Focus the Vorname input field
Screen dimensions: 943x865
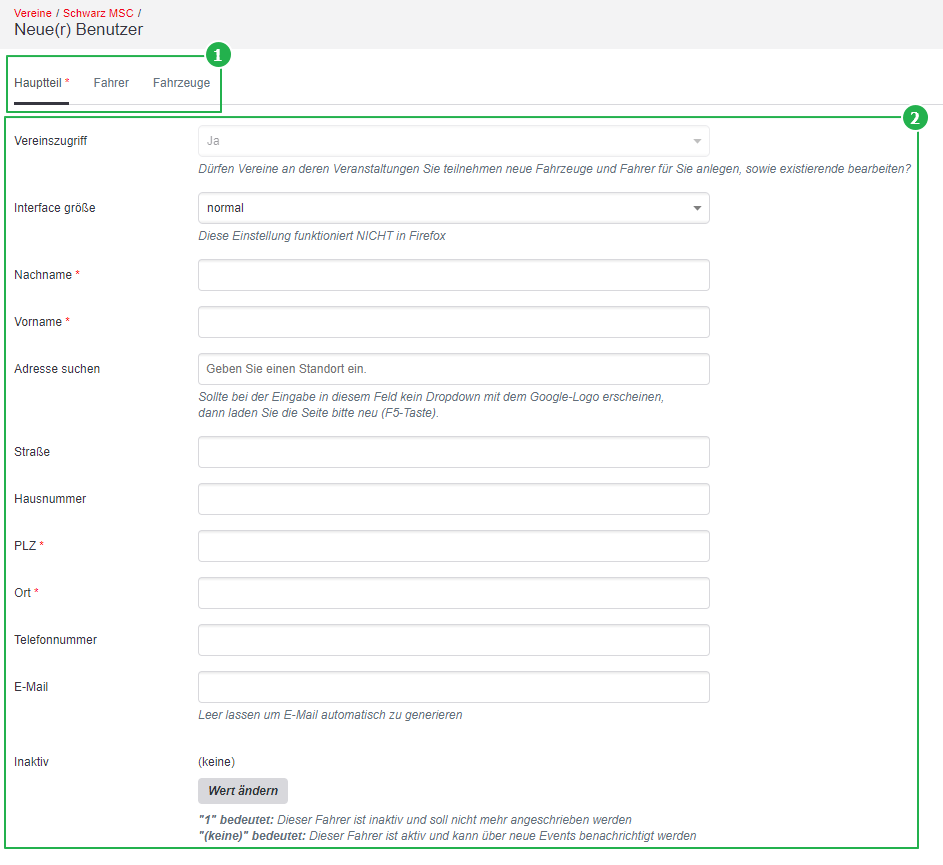453,322
